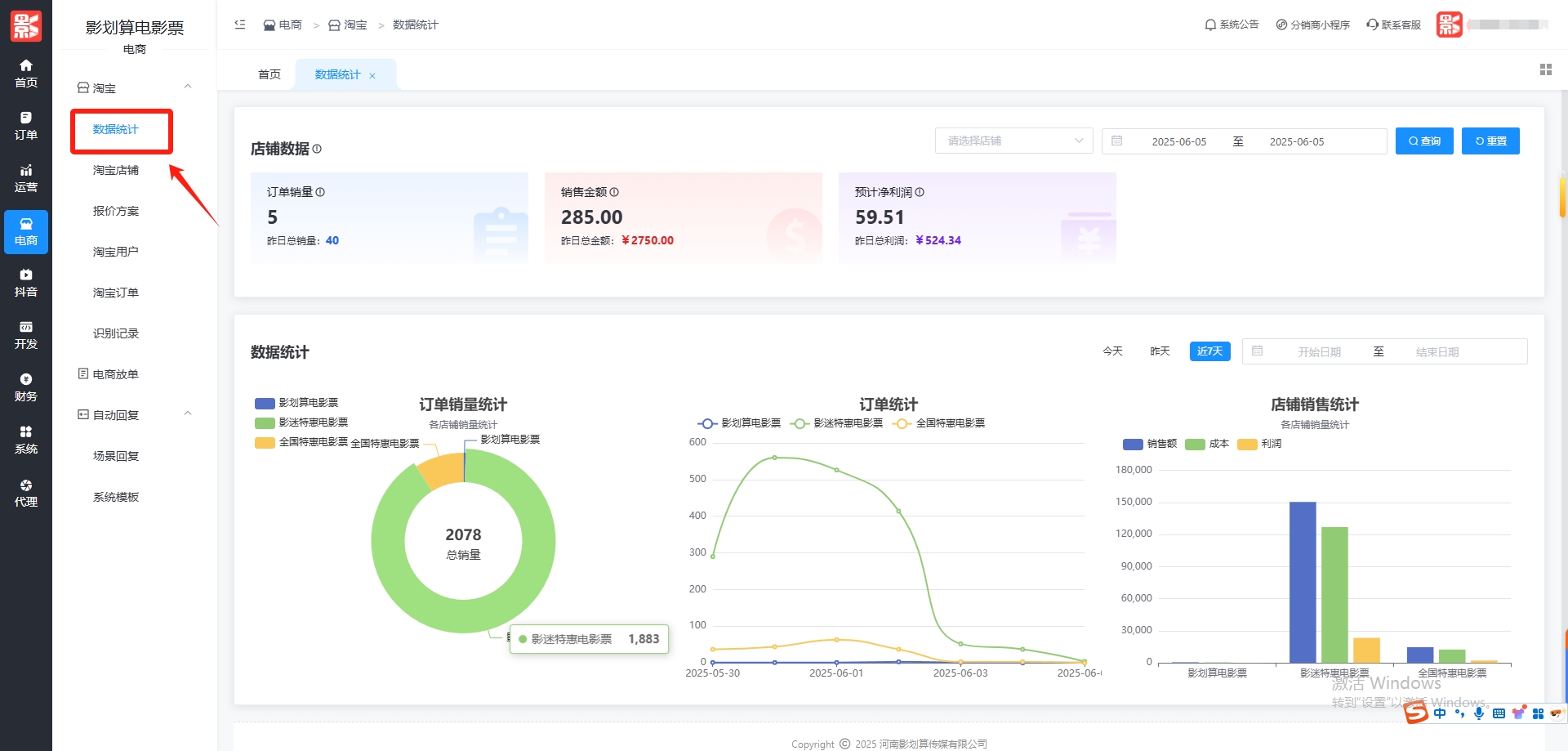Toggle 销售额 legend in bar chart
This screenshot has width=1568, height=751.
pos(1150,444)
